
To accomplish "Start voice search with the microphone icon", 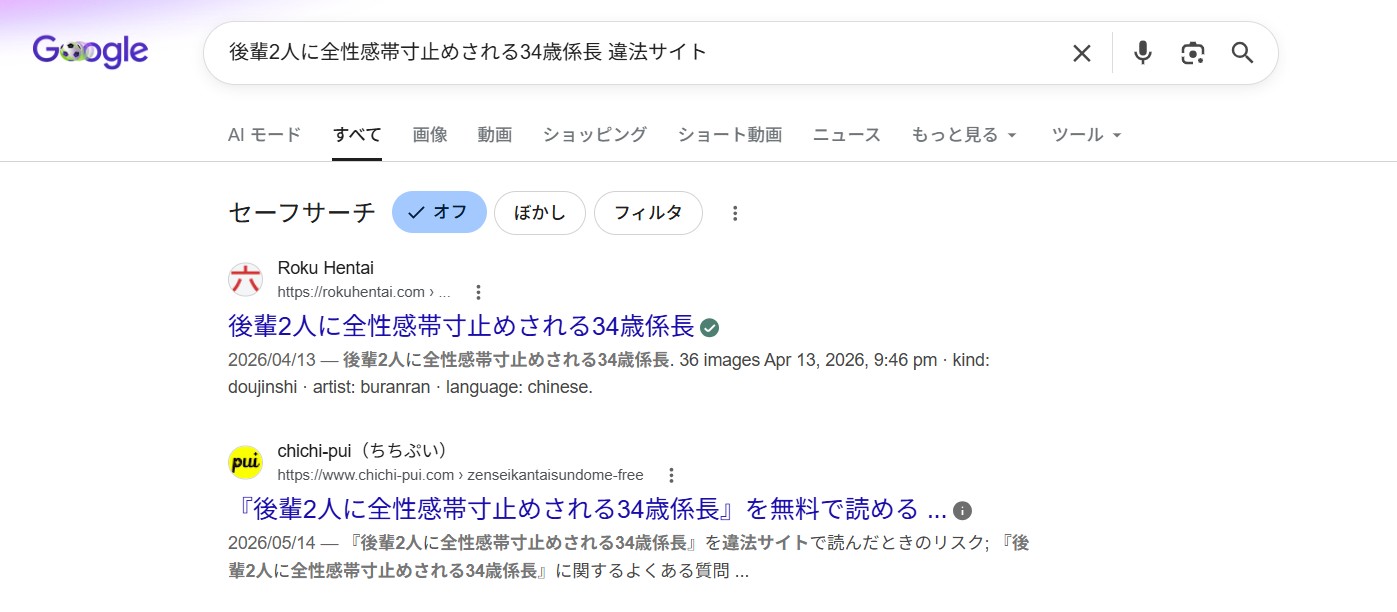I will (x=1143, y=53).
